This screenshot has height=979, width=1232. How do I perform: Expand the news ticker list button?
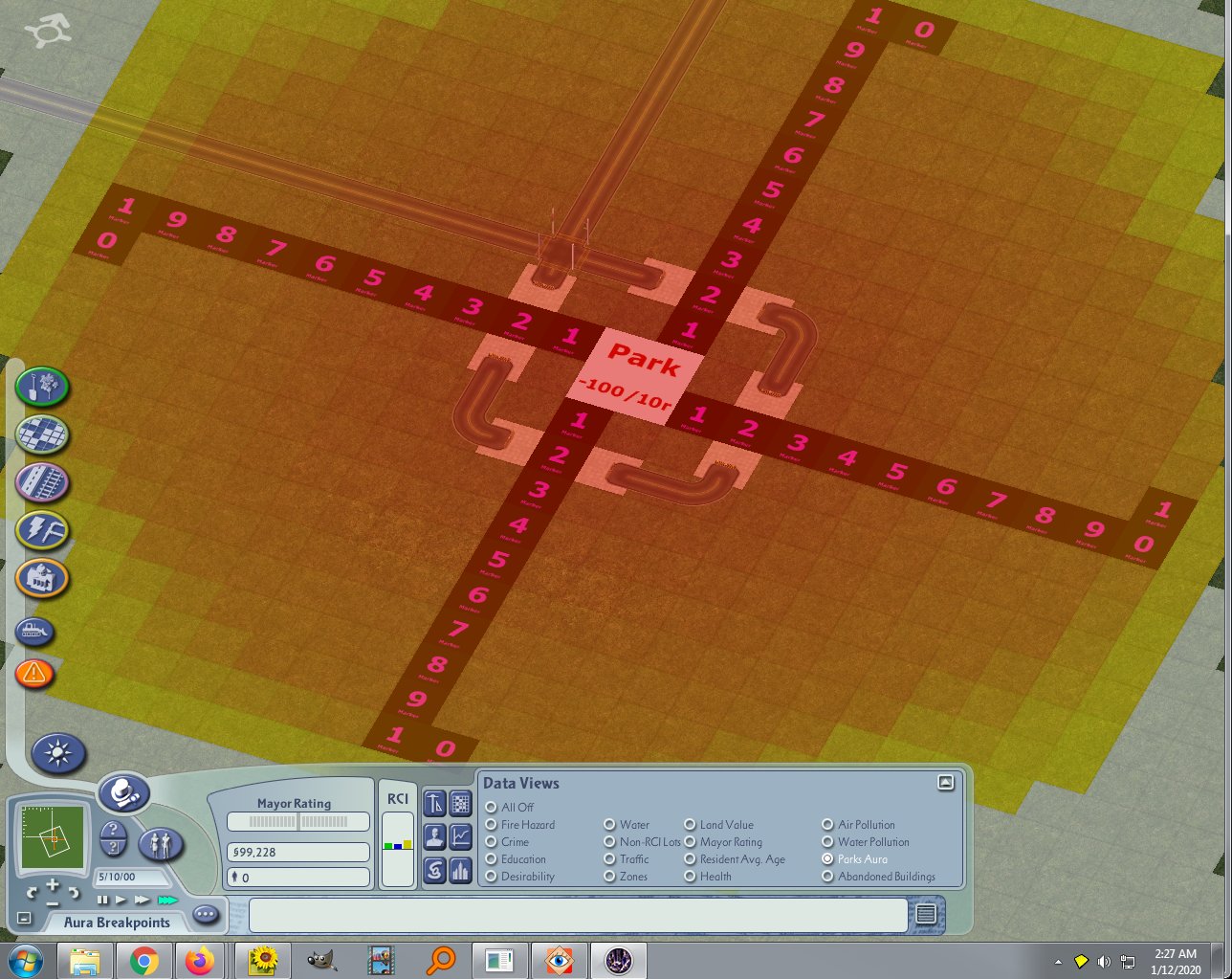(x=925, y=914)
